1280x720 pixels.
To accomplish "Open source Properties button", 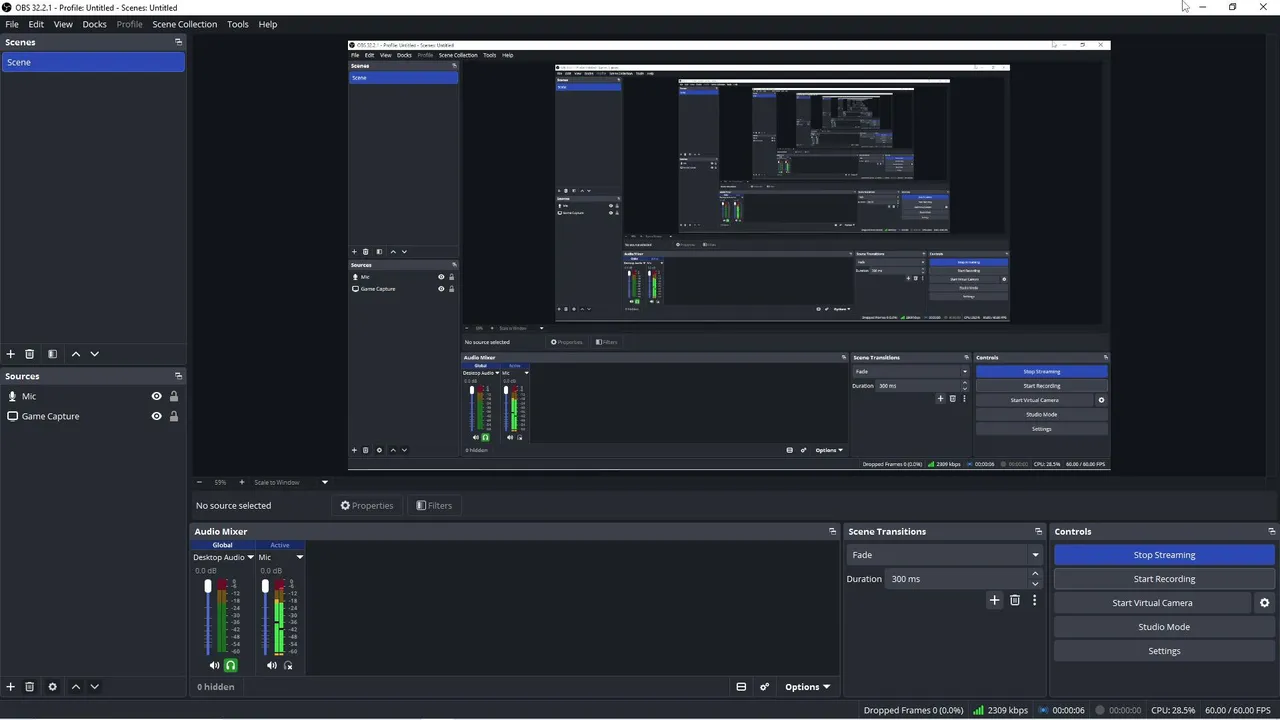I will coord(367,506).
